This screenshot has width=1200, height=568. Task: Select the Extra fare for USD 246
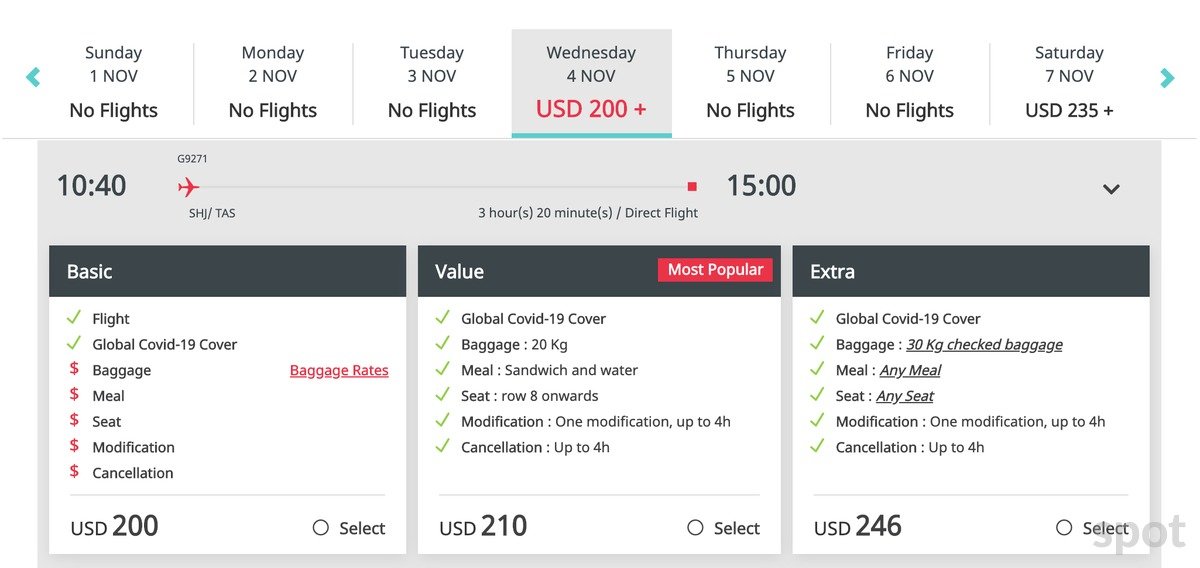coord(1065,528)
